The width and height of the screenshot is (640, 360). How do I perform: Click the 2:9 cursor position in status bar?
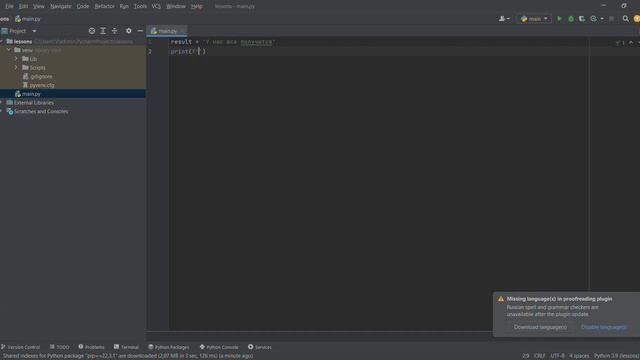(526, 356)
